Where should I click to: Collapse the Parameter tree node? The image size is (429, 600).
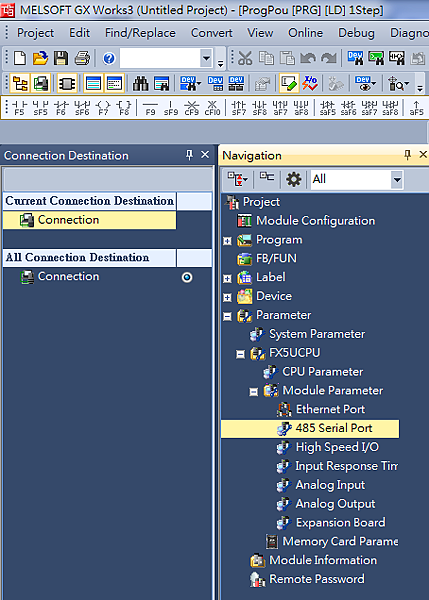point(227,316)
